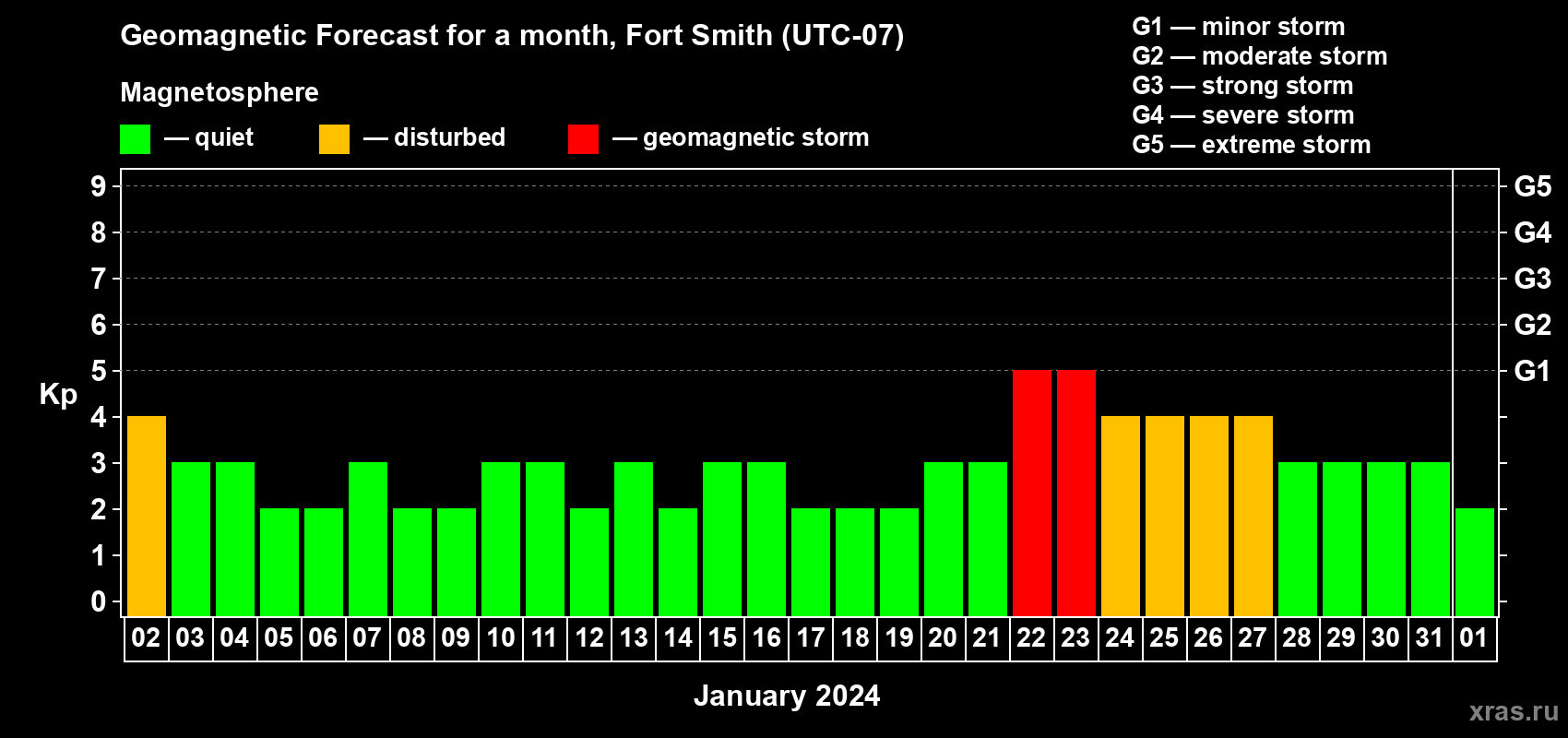Click the date label 03
The width and height of the screenshot is (1568, 738).
[x=190, y=638]
